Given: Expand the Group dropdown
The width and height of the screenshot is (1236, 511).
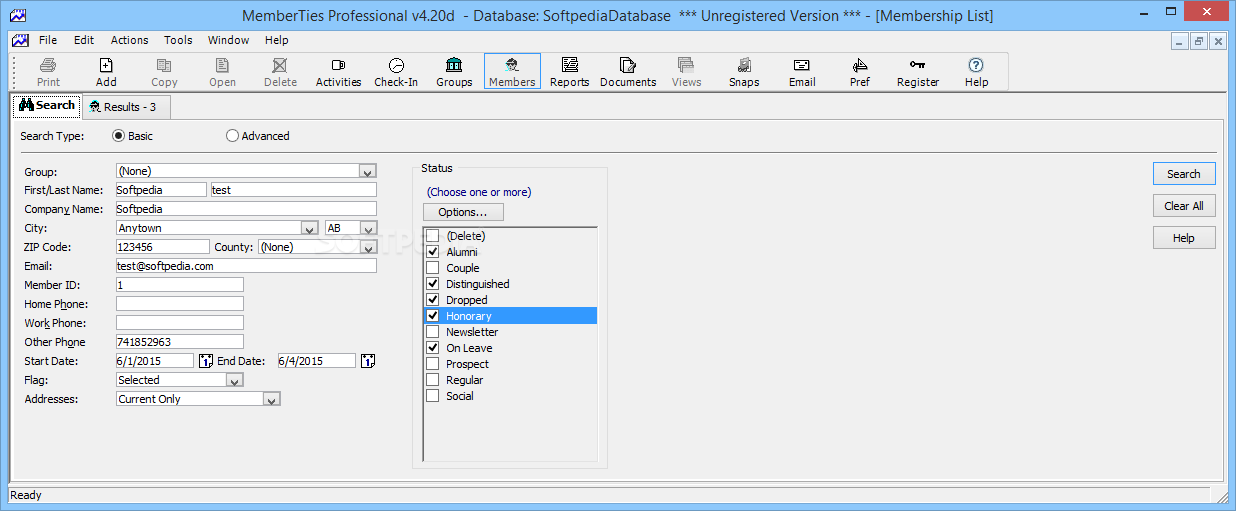Looking at the screenshot, I should (x=367, y=171).
